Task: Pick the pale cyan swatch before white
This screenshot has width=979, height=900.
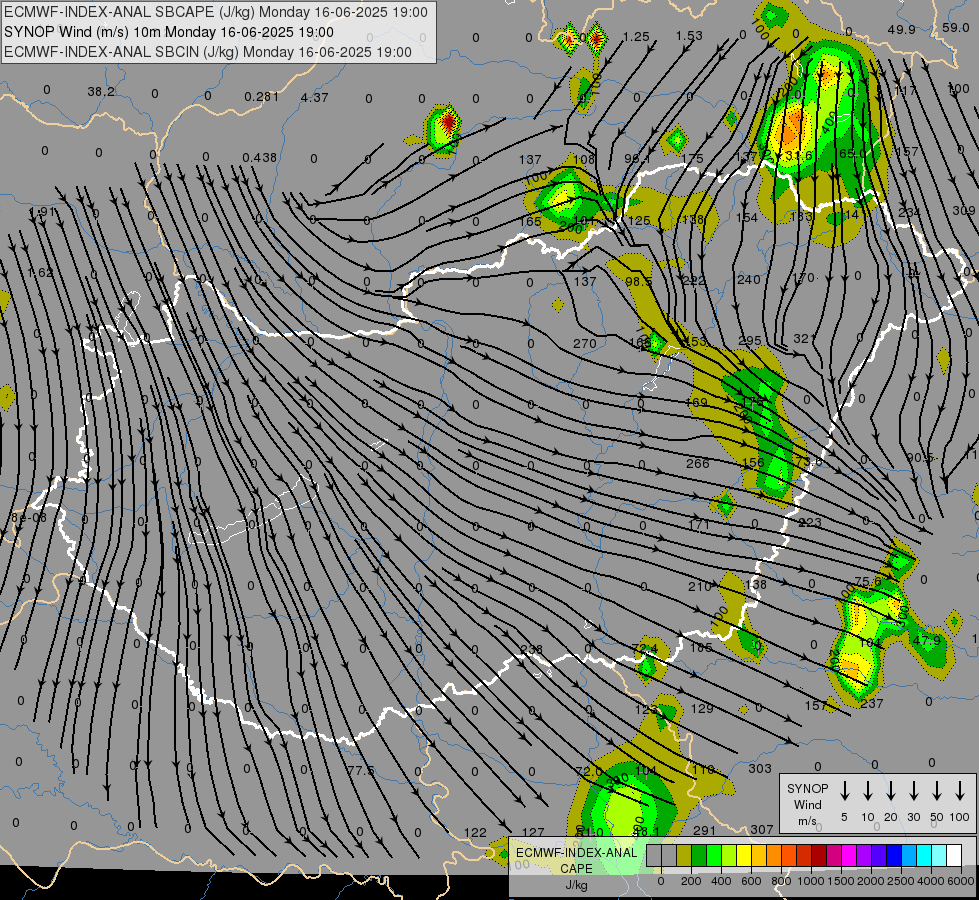Action: coord(938,856)
